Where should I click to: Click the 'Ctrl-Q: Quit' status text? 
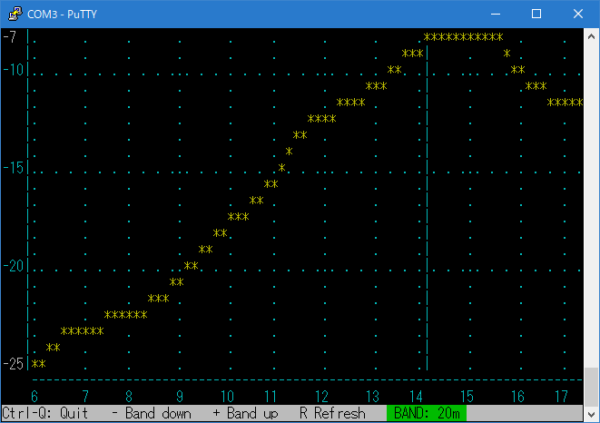point(46,412)
